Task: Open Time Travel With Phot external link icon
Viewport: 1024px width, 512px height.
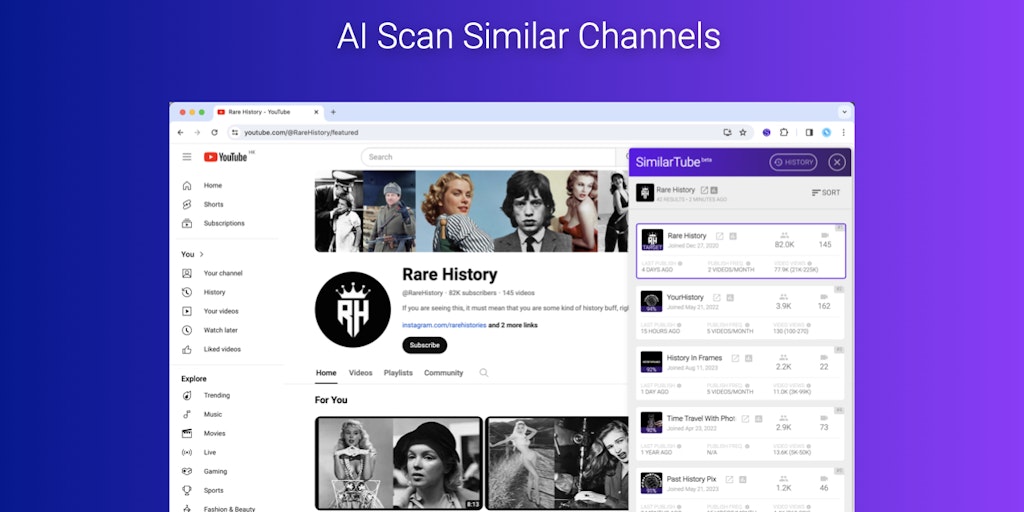Action: [x=745, y=419]
